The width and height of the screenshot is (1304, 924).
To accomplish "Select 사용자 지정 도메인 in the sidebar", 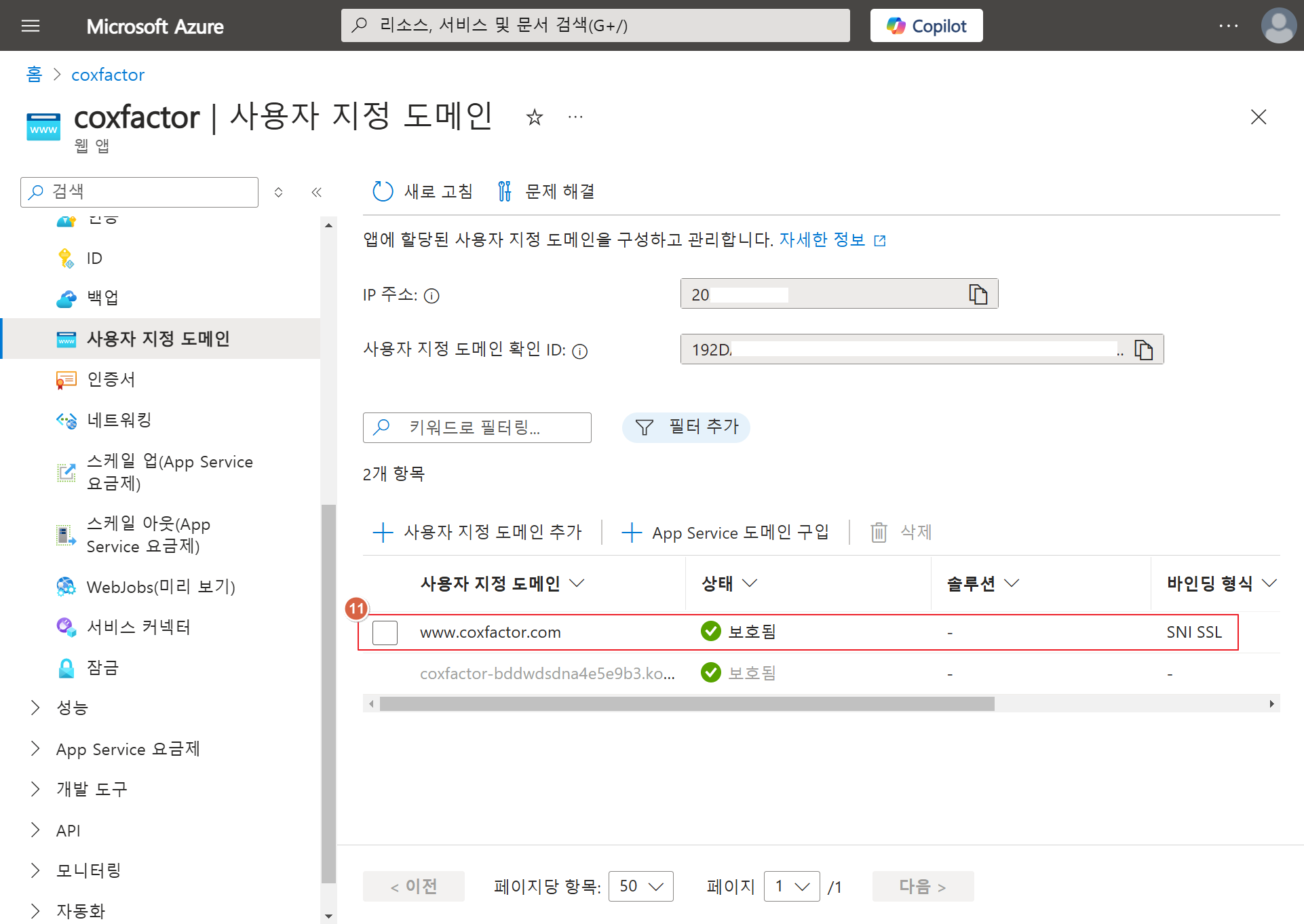I will [160, 339].
